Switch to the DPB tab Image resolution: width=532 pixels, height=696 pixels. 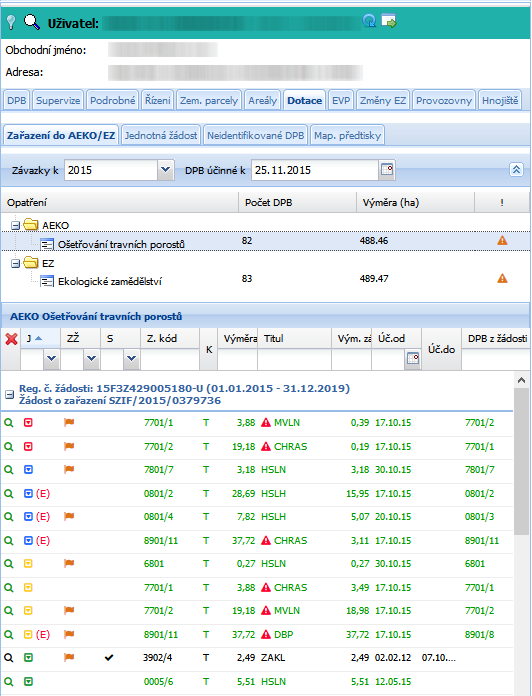[x=16, y=100]
